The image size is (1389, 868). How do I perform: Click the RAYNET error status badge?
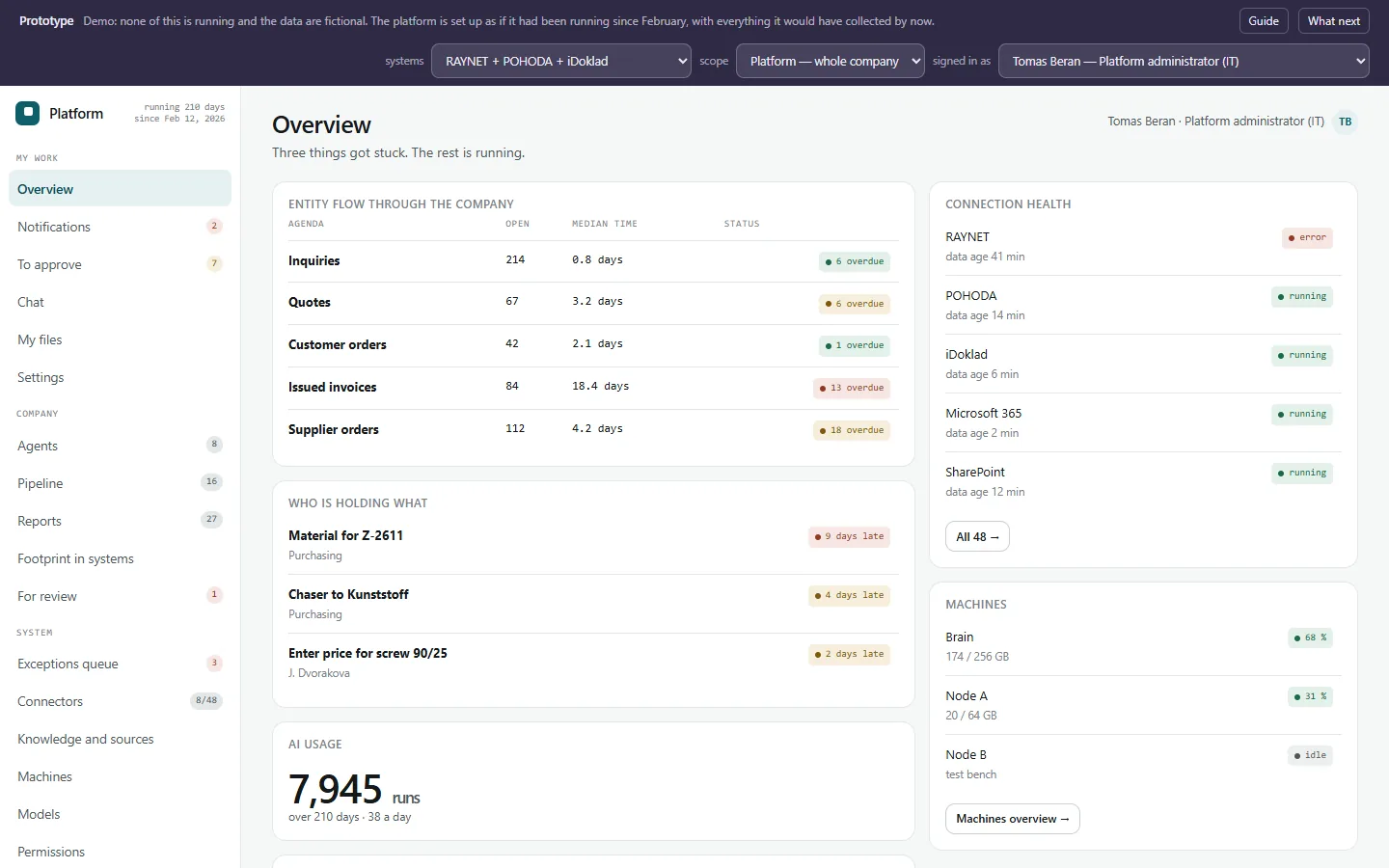point(1307,238)
